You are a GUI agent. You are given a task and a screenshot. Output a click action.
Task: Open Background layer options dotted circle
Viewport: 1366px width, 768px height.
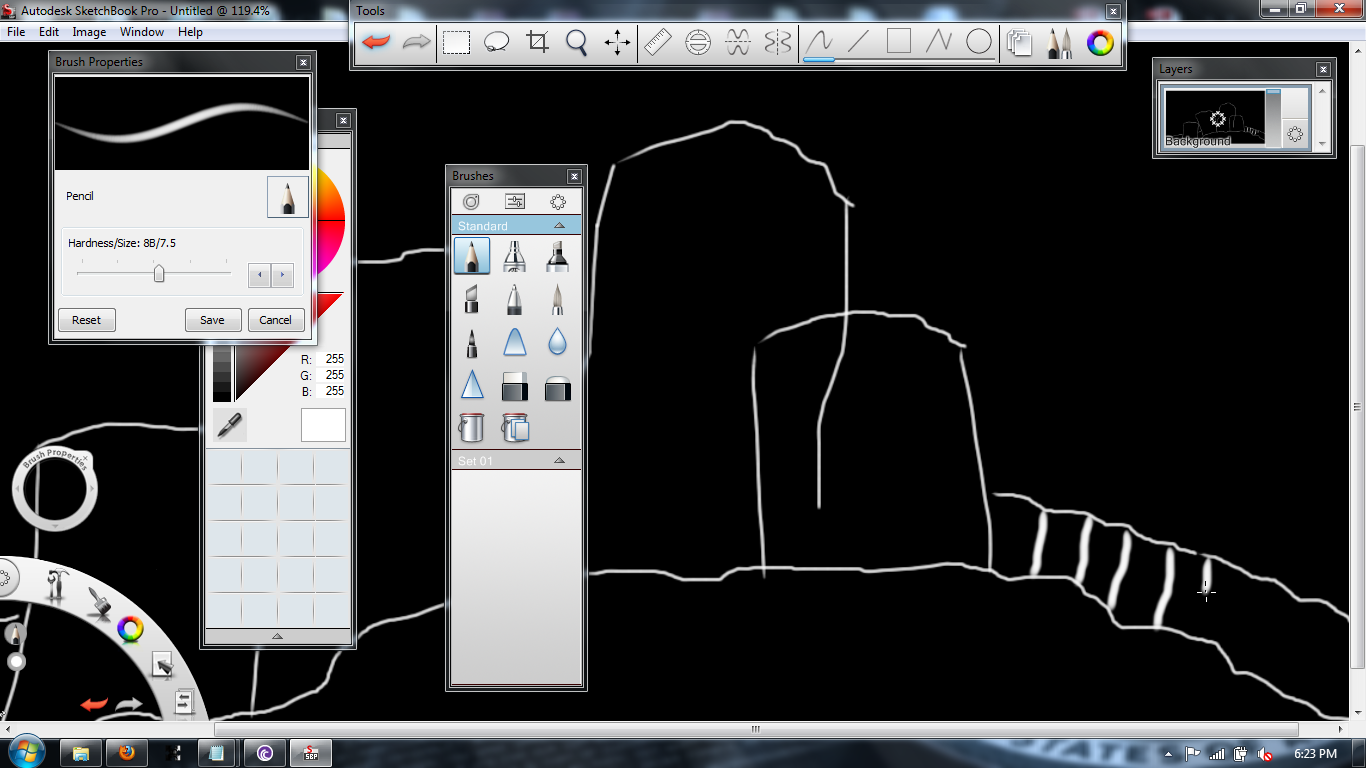click(x=1295, y=134)
